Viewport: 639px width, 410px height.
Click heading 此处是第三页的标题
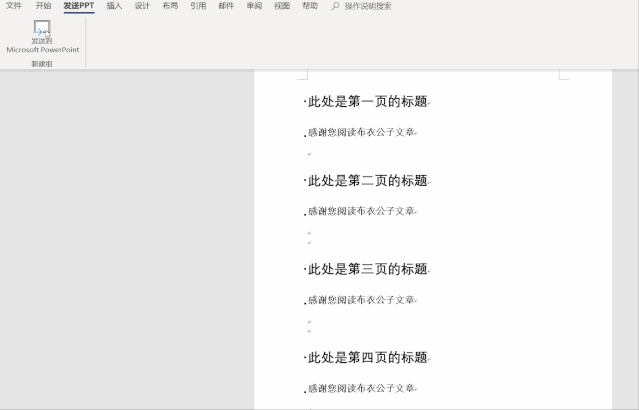pos(367,269)
